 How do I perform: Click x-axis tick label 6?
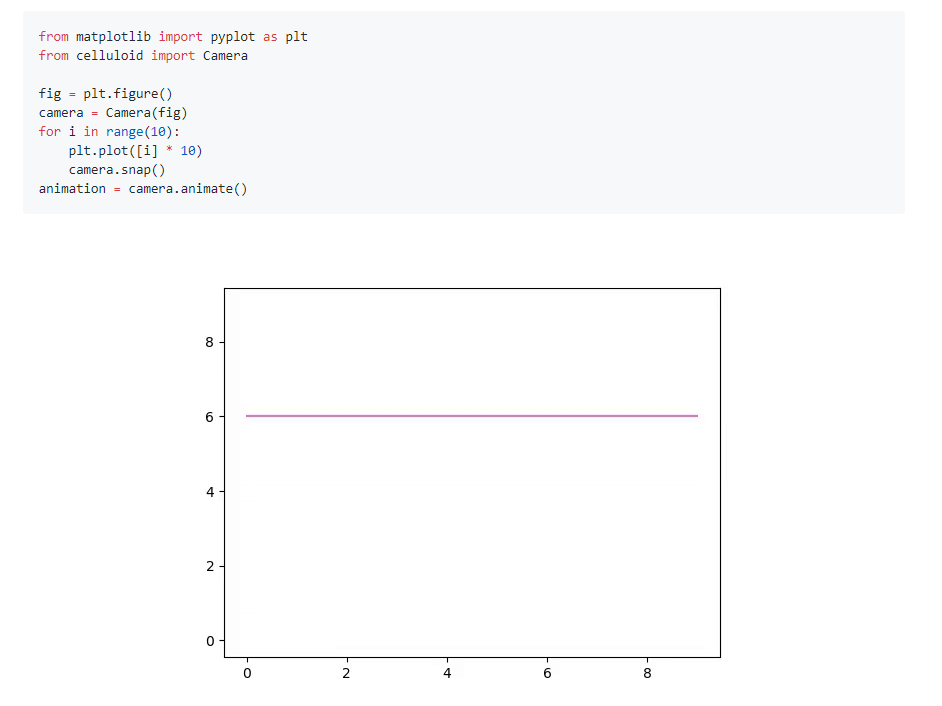[547, 674]
